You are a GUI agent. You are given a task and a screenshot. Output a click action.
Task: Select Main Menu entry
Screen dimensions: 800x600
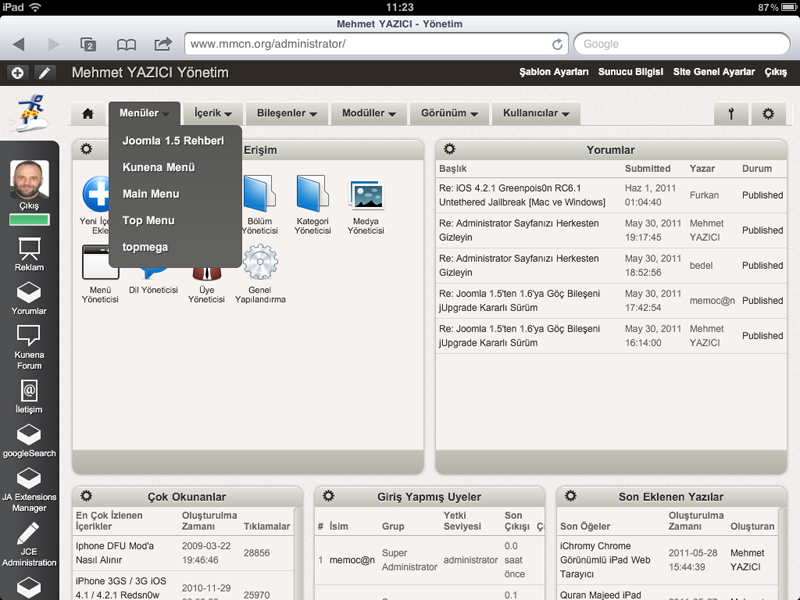click(x=151, y=194)
